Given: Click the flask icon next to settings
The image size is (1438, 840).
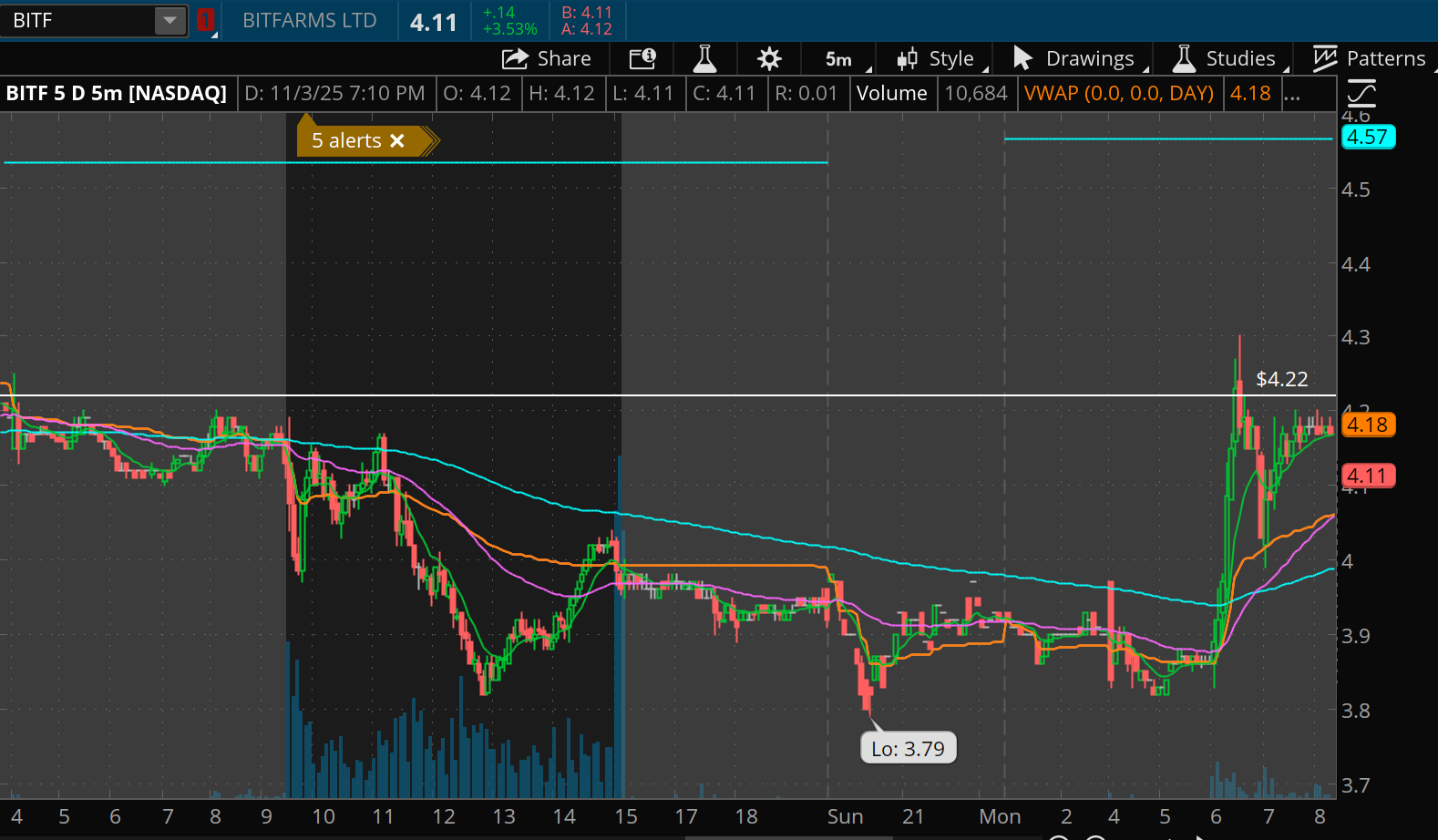Looking at the screenshot, I should (704, 58).
